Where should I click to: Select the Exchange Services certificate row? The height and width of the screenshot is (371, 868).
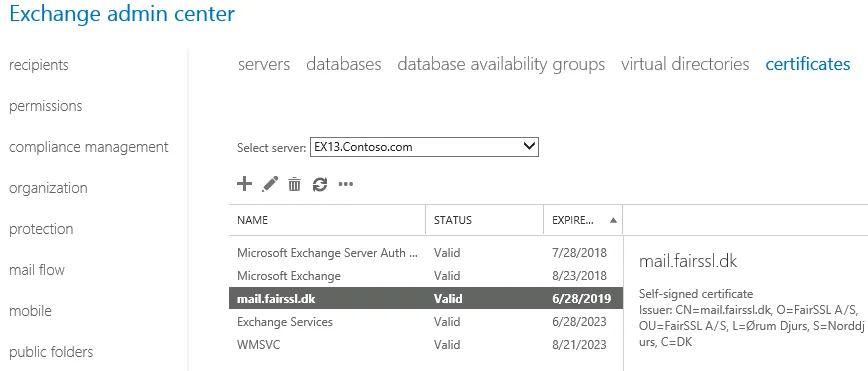coord(426,322)
